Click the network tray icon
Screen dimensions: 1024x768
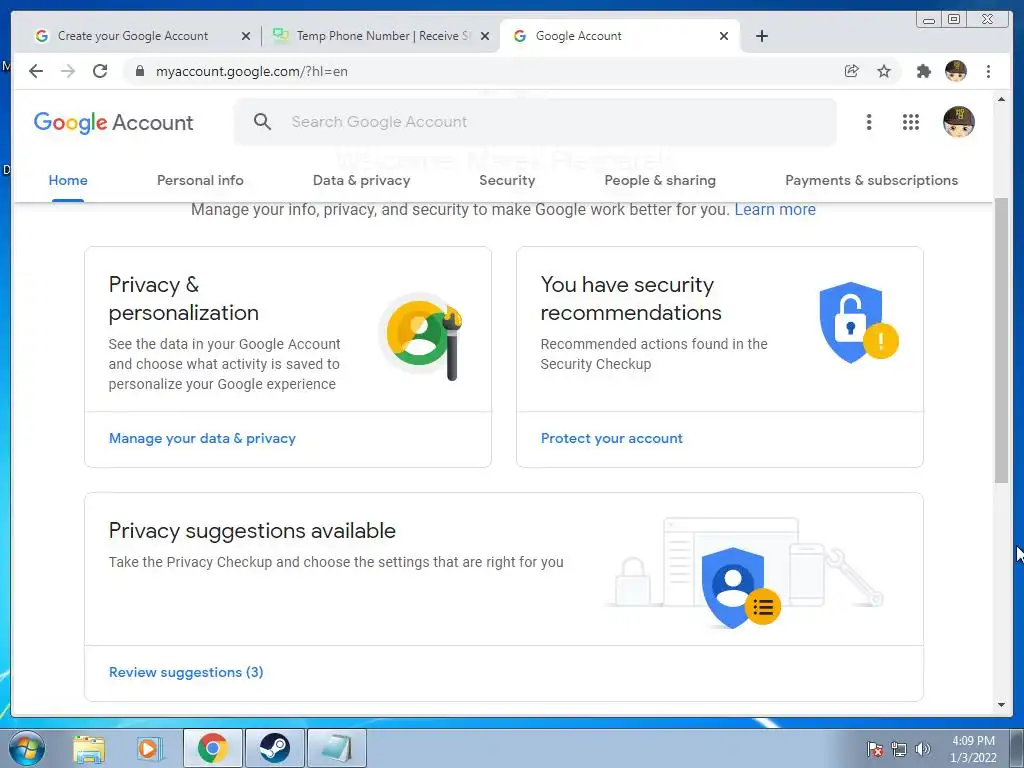click(x=899, y=749)
